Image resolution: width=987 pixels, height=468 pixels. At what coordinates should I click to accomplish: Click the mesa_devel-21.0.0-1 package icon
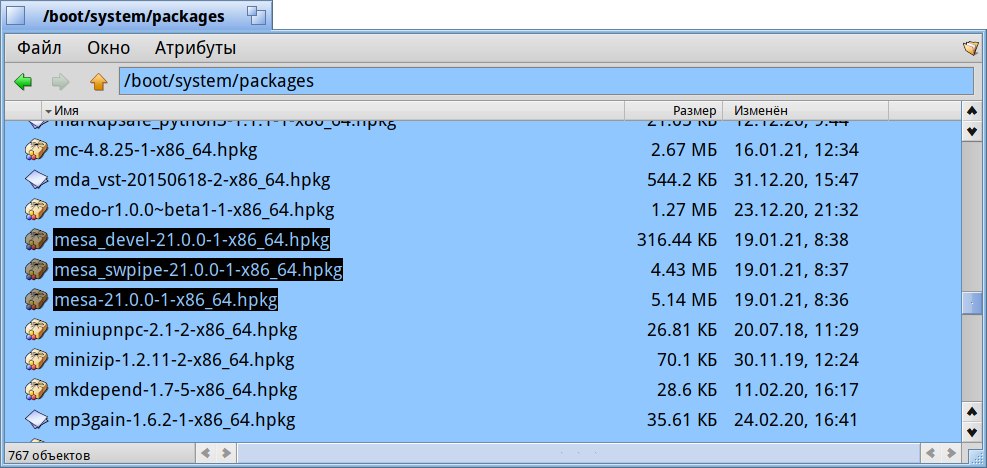point(37,239)
